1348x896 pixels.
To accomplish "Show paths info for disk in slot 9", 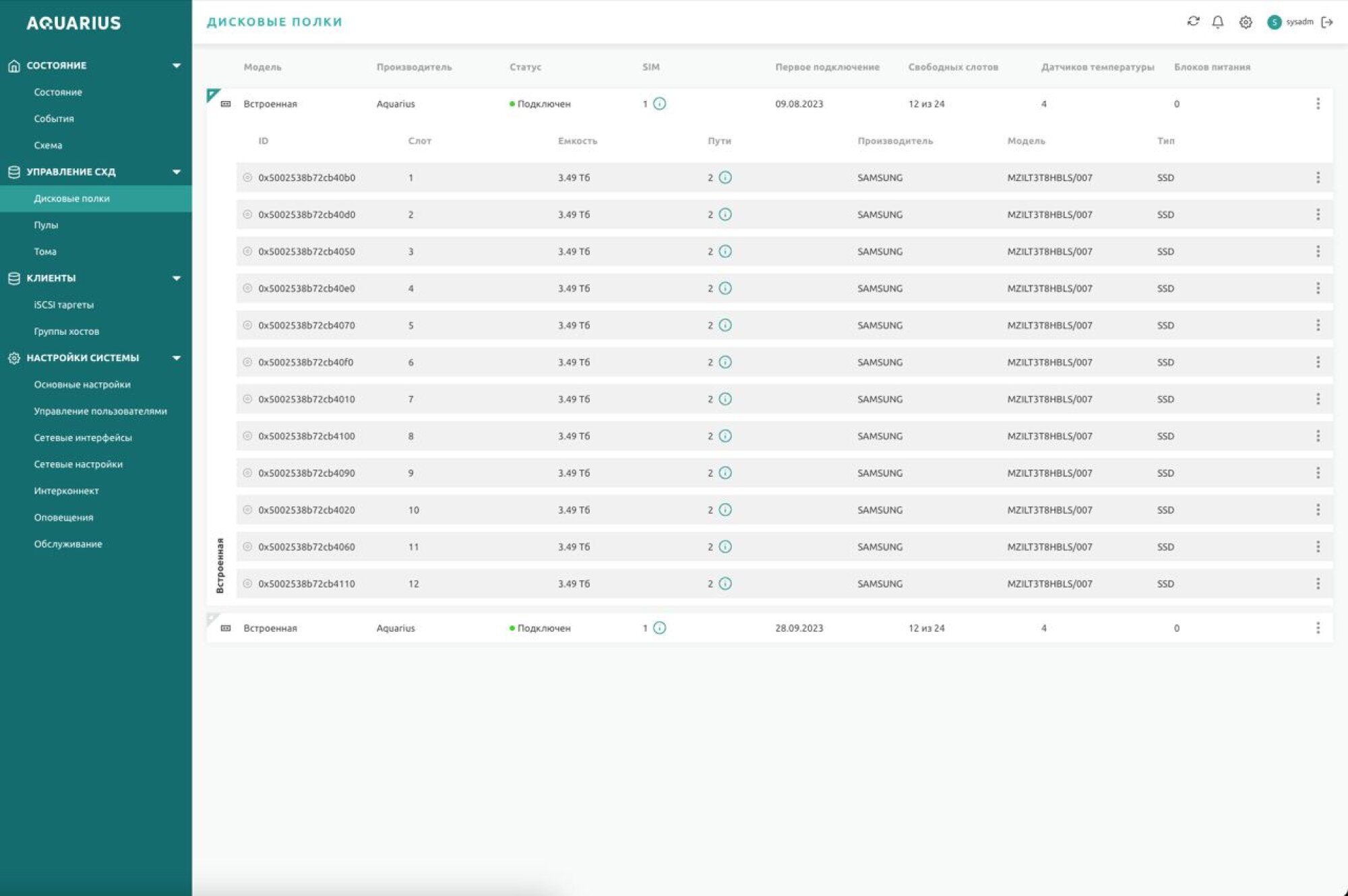I will pyautogui.click(x=725, y=473).
